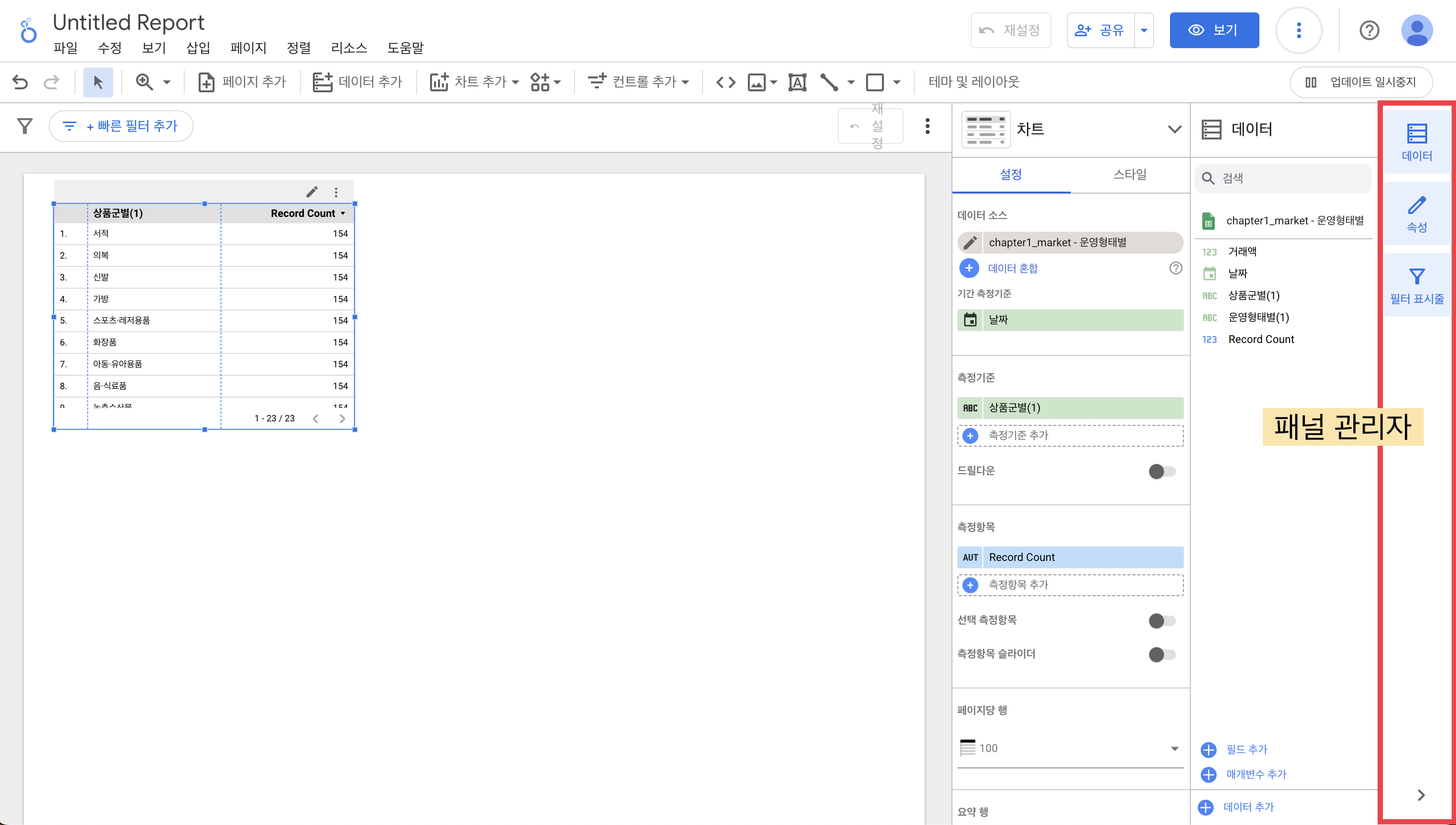The height and width of the screenshot is (825, 1456).
Task: Open the 리소스 menu
Action: 349,48
